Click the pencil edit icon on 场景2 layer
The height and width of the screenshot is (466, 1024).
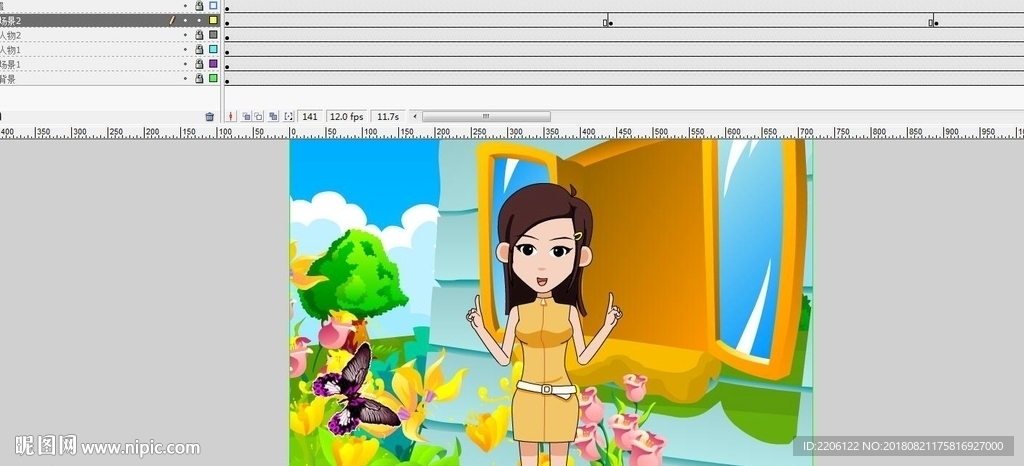coord(172,20)
